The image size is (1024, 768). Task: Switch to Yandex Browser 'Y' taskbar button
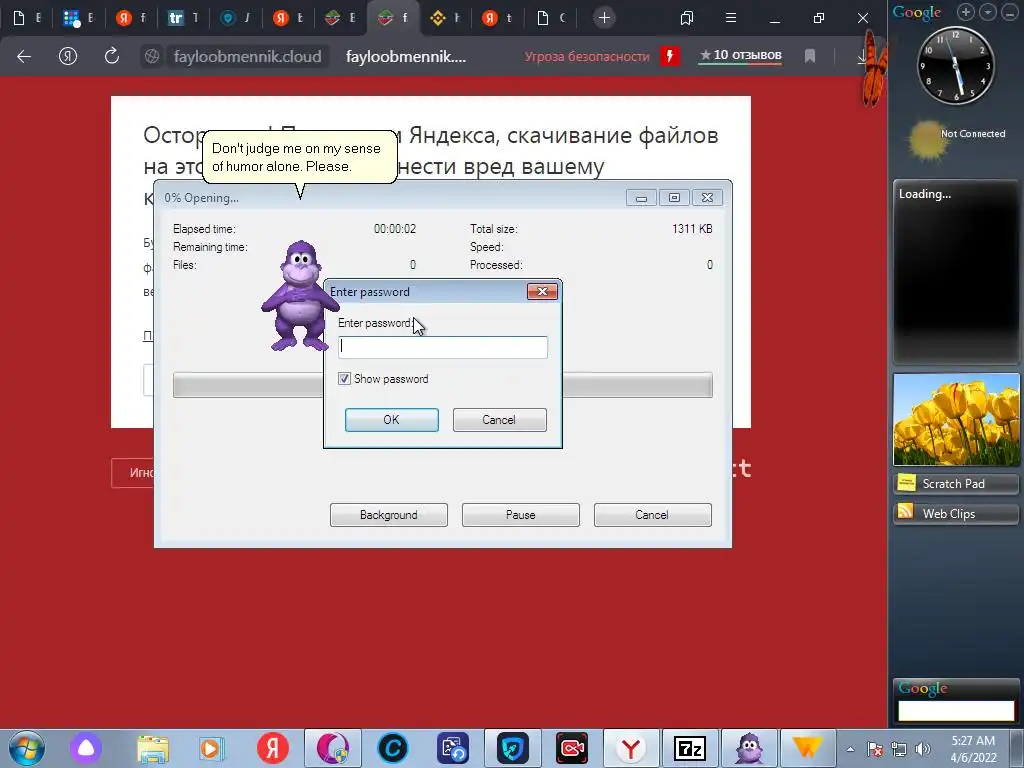[631, 748]
